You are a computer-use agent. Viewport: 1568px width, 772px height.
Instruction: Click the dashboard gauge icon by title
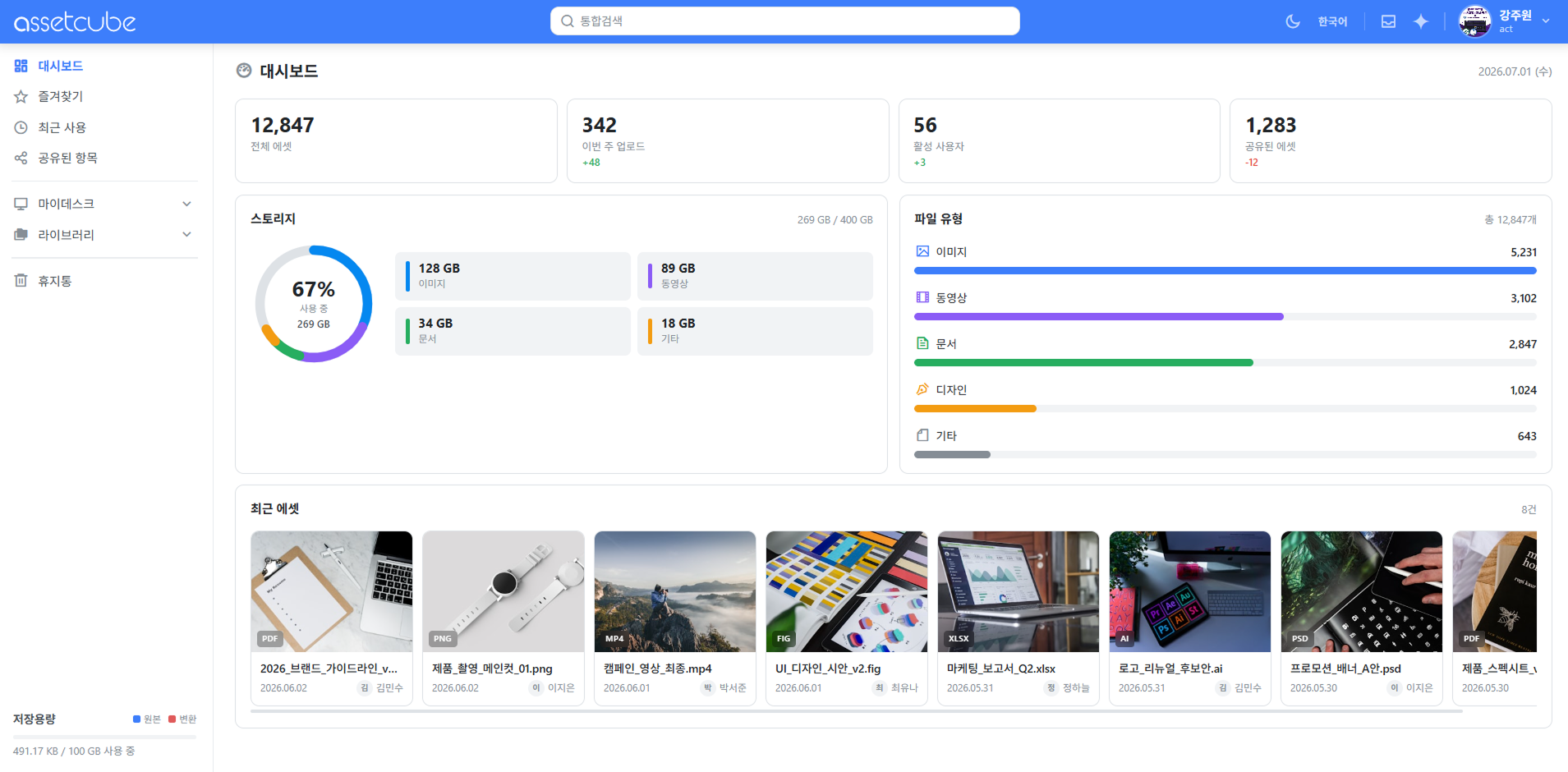pyautogui.click(x=244, y=71)
